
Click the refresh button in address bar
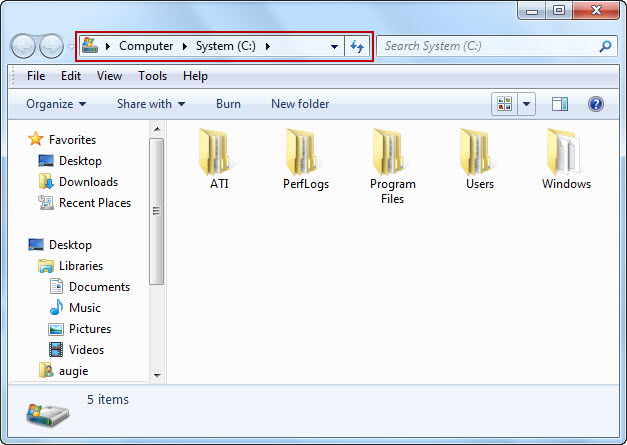pyautogui.click(x=357, y=46)
